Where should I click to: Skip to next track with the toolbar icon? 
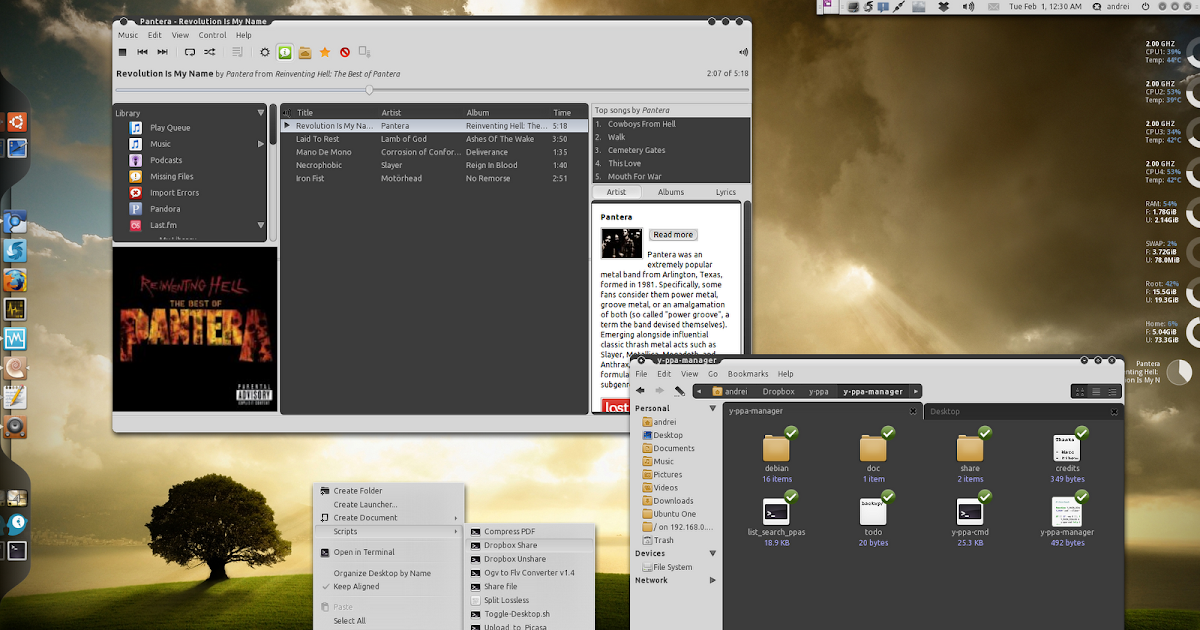162,52
